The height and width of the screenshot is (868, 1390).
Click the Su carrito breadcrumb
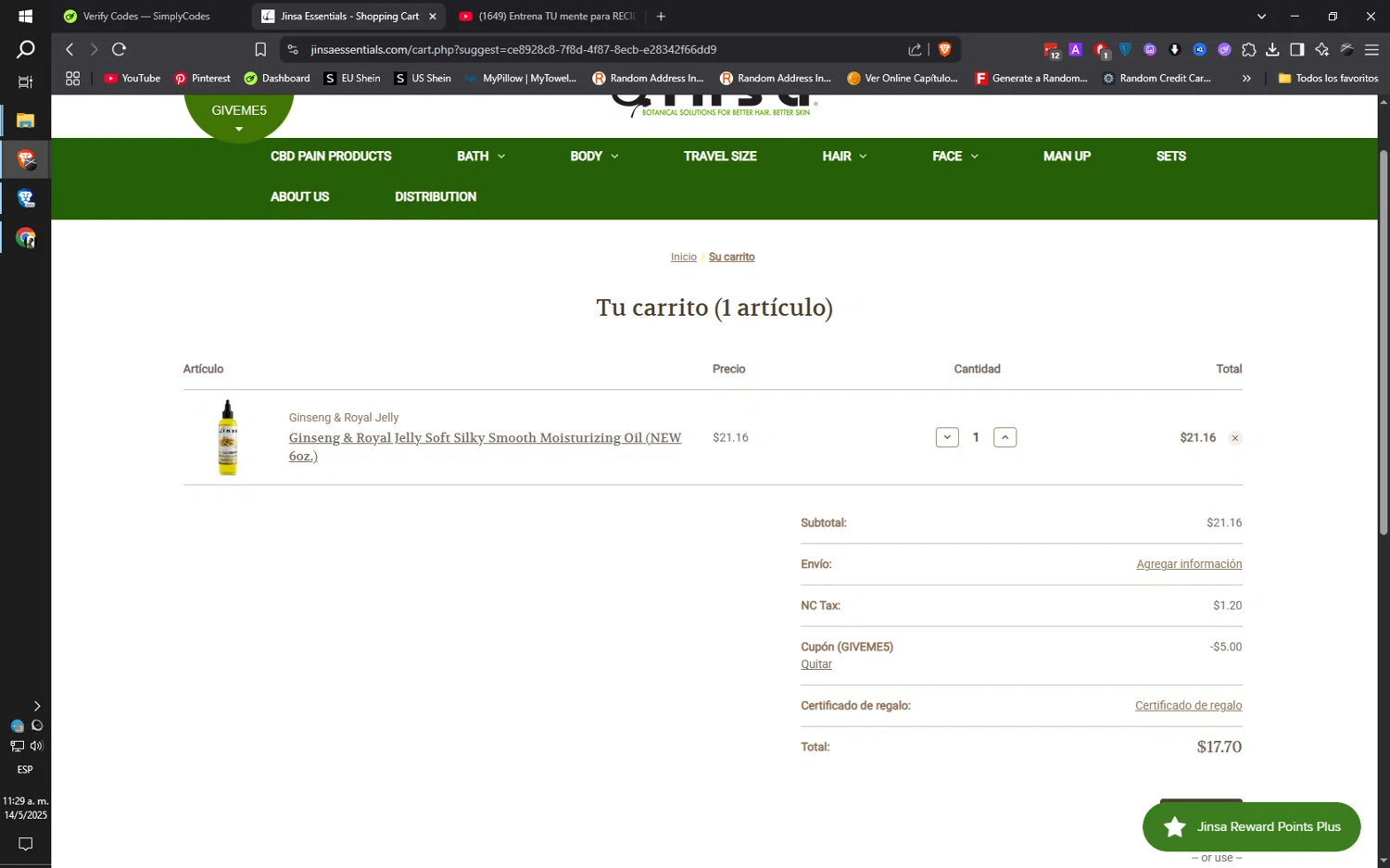click(x=731, y=258)
